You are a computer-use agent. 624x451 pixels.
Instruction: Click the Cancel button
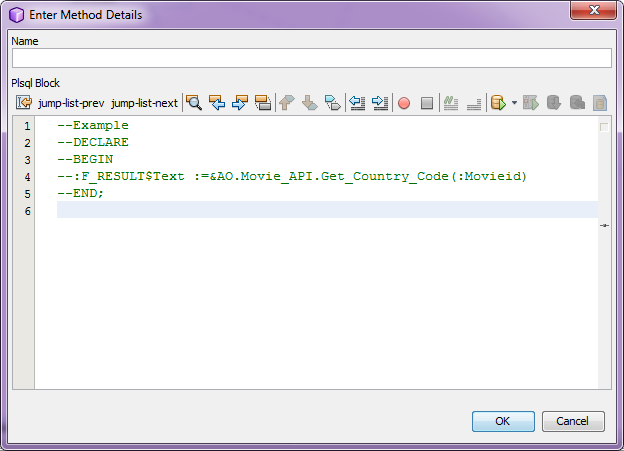click(573, 421)
